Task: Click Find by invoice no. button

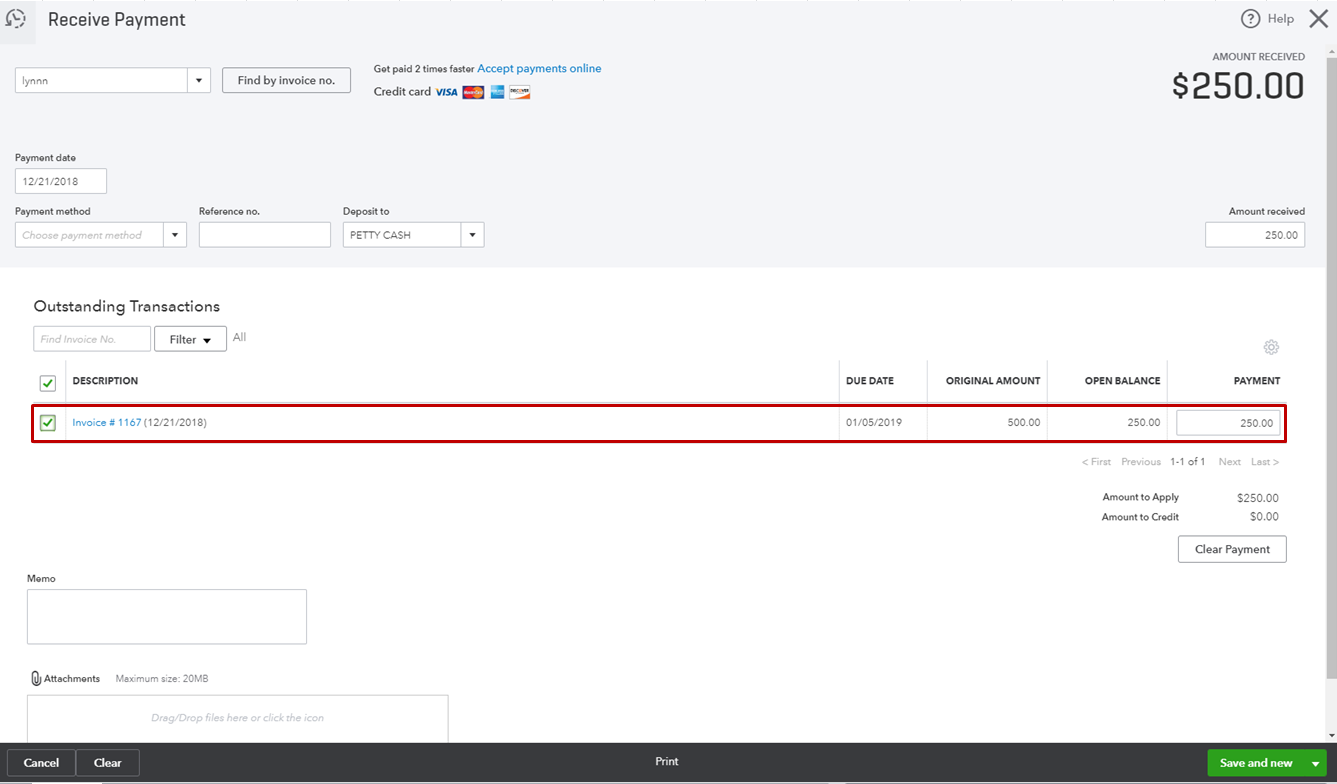Action: coord(286,81)
